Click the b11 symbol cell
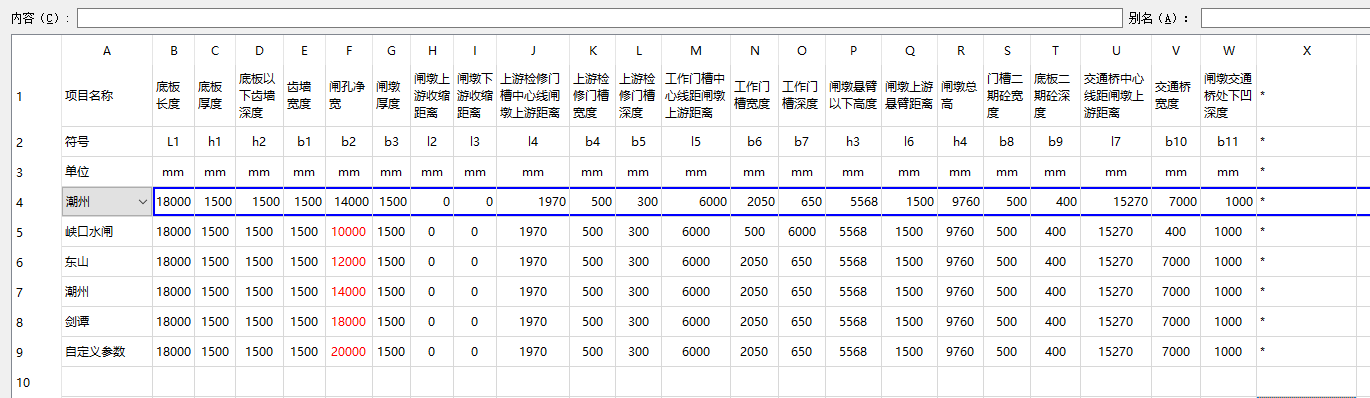The height and width of the screenshot is (398, 1370). (x=1228, y=142)
